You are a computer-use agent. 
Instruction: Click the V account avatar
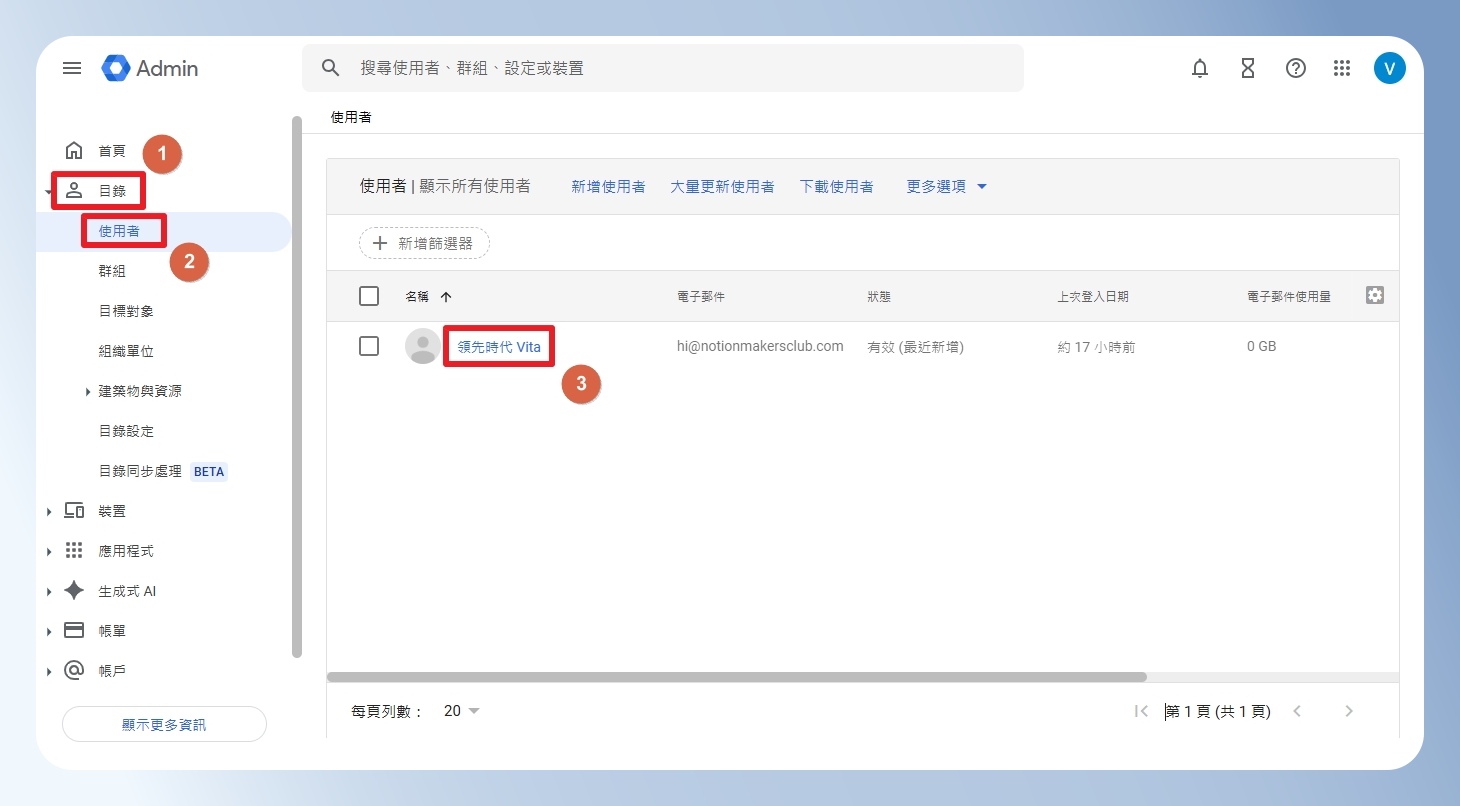1390,68
